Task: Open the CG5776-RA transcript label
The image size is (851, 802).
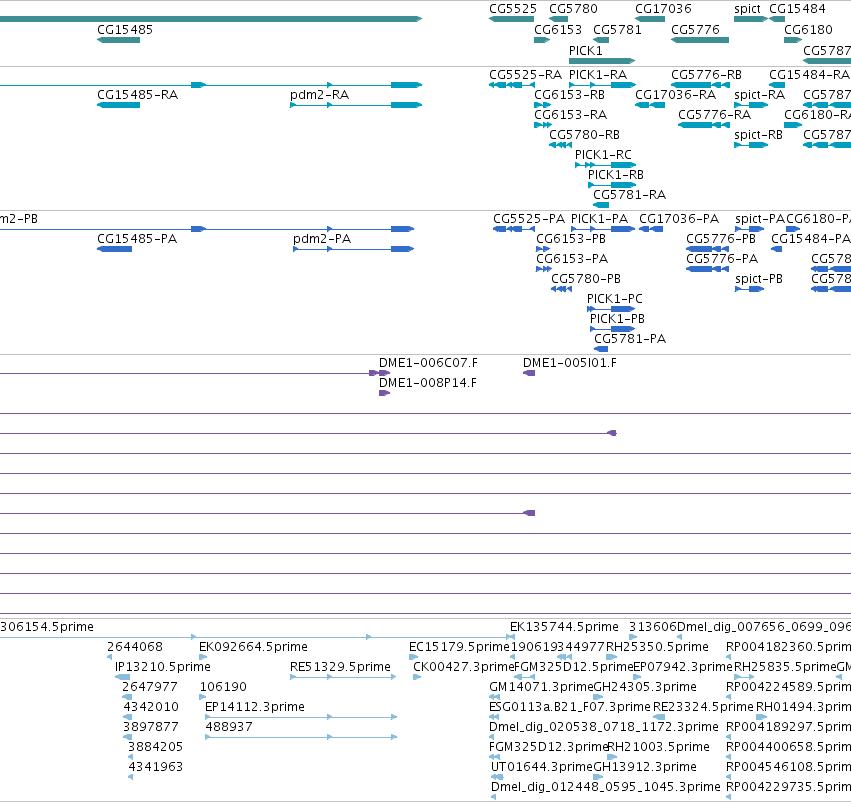Action: click(714, 115)
